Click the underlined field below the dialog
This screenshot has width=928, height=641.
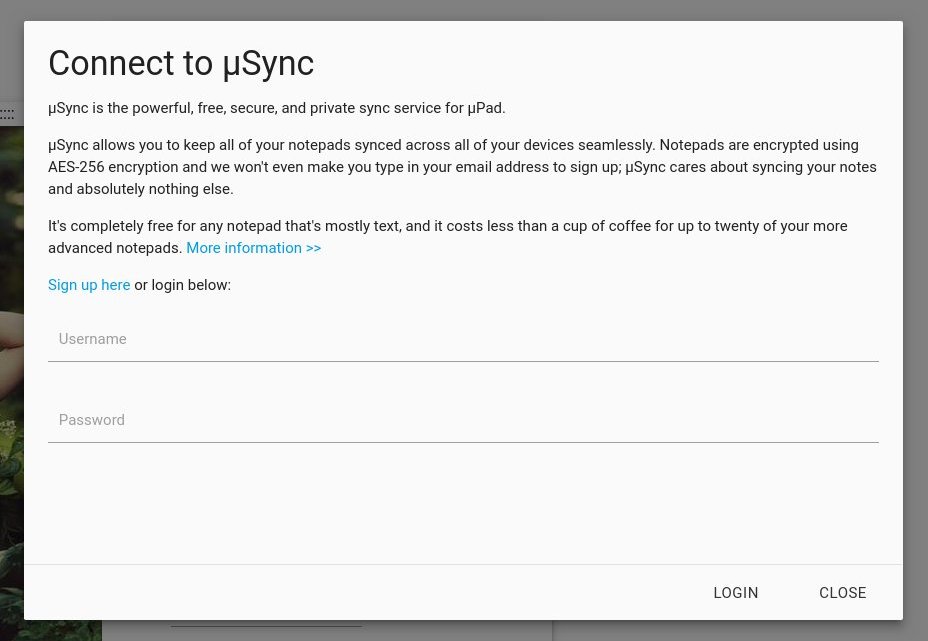click(x=266, y=626)
